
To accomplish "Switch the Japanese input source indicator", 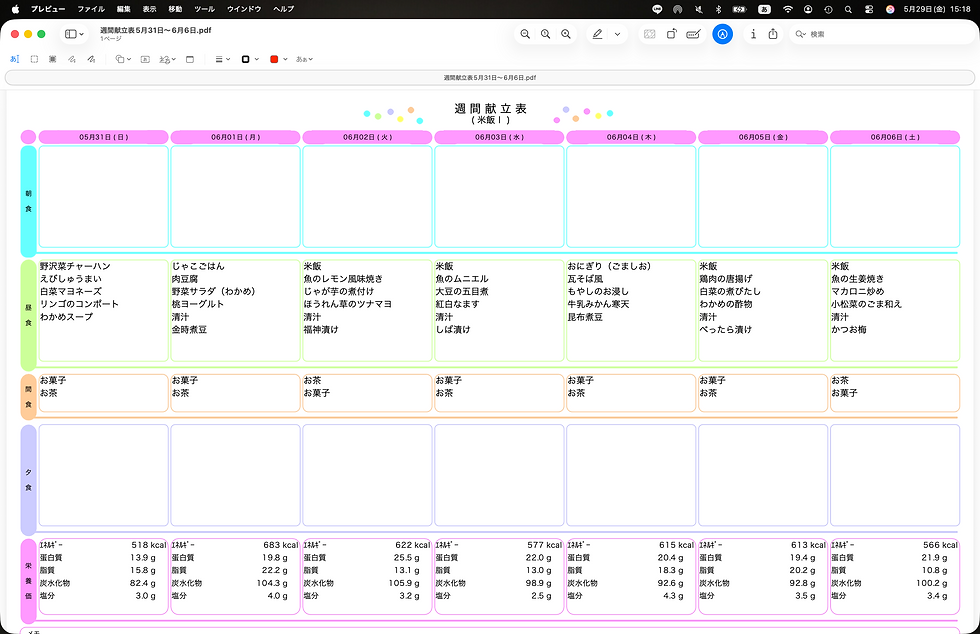I will pyautogui.click(x=764, y=9).
